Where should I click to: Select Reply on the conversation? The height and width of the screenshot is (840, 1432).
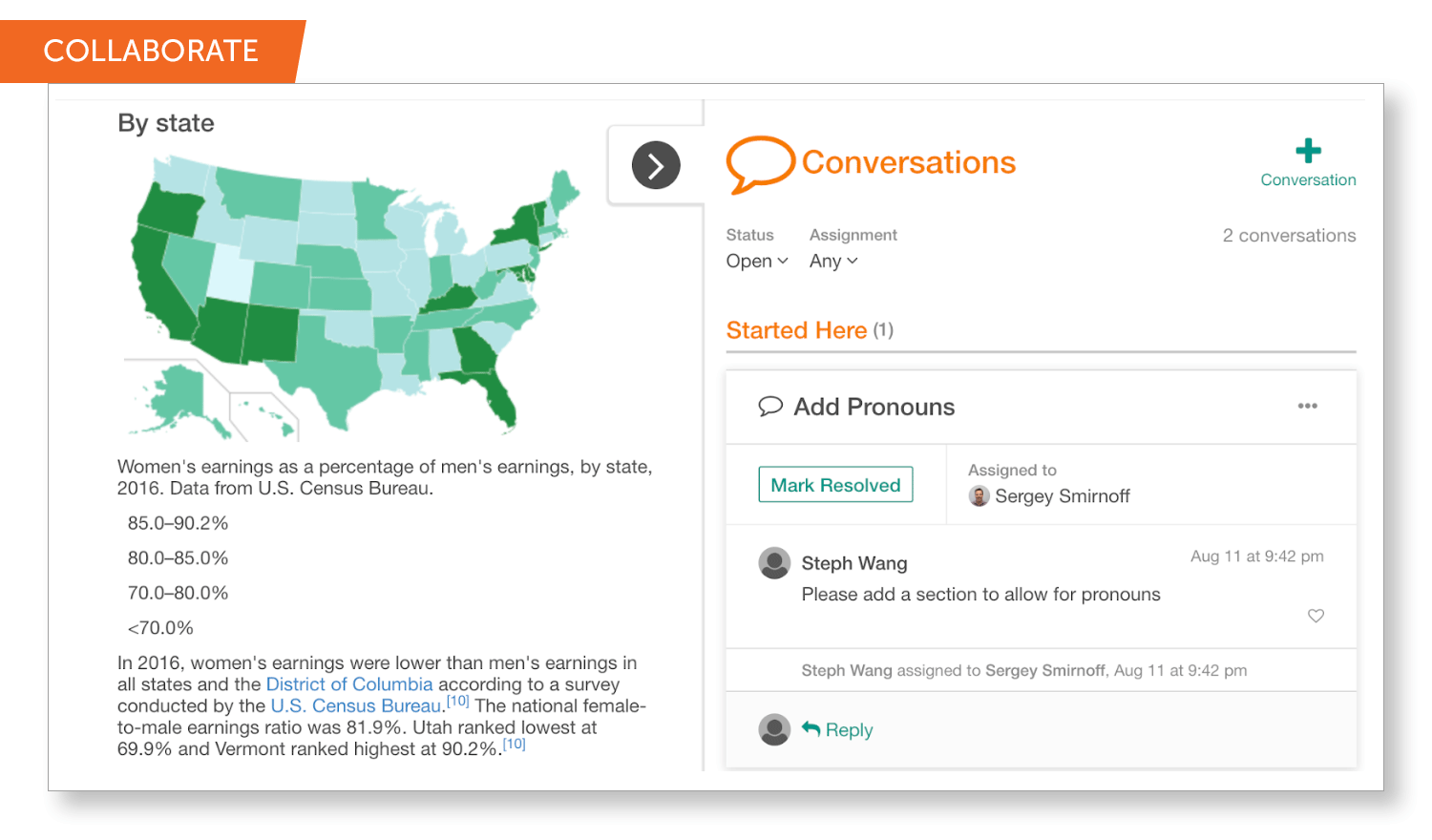(847, 728)
